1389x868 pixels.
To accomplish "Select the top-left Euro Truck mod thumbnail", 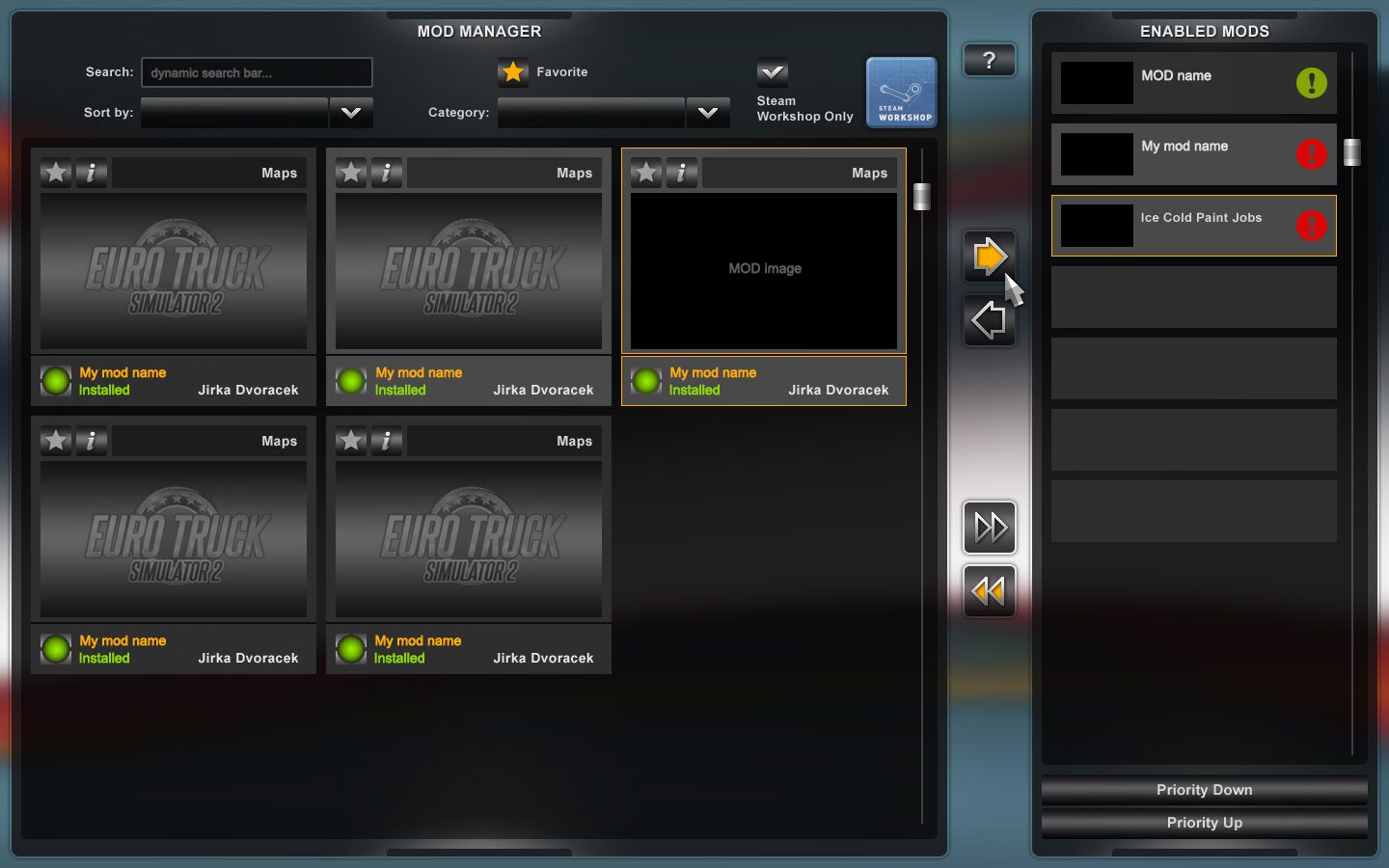I will click(174, 271).
